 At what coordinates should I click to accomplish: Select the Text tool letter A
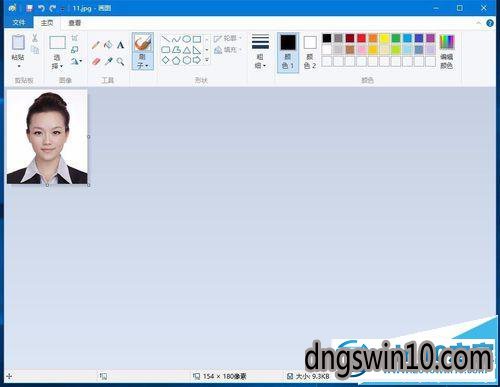tap(120, 45)
